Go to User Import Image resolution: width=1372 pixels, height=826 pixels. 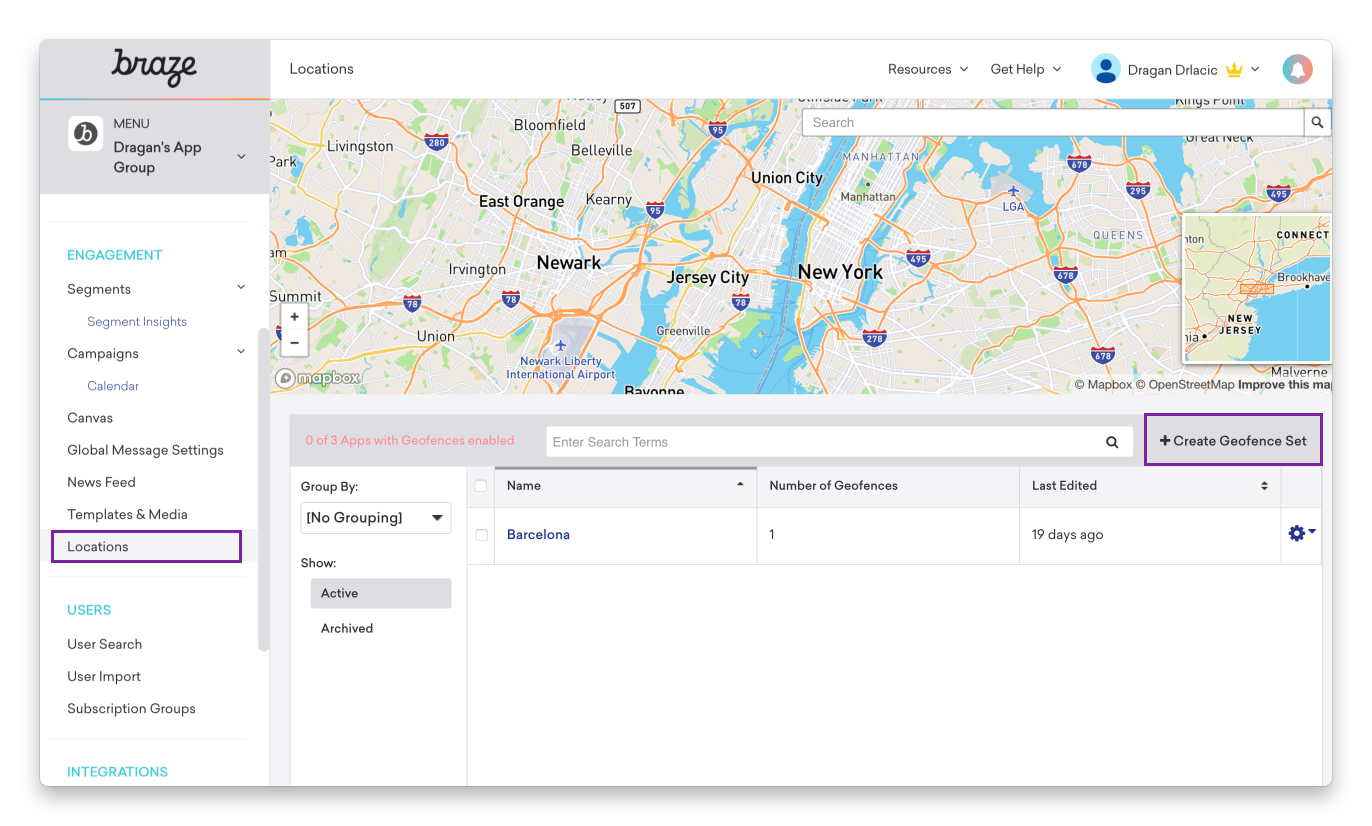tap(104, 676)
